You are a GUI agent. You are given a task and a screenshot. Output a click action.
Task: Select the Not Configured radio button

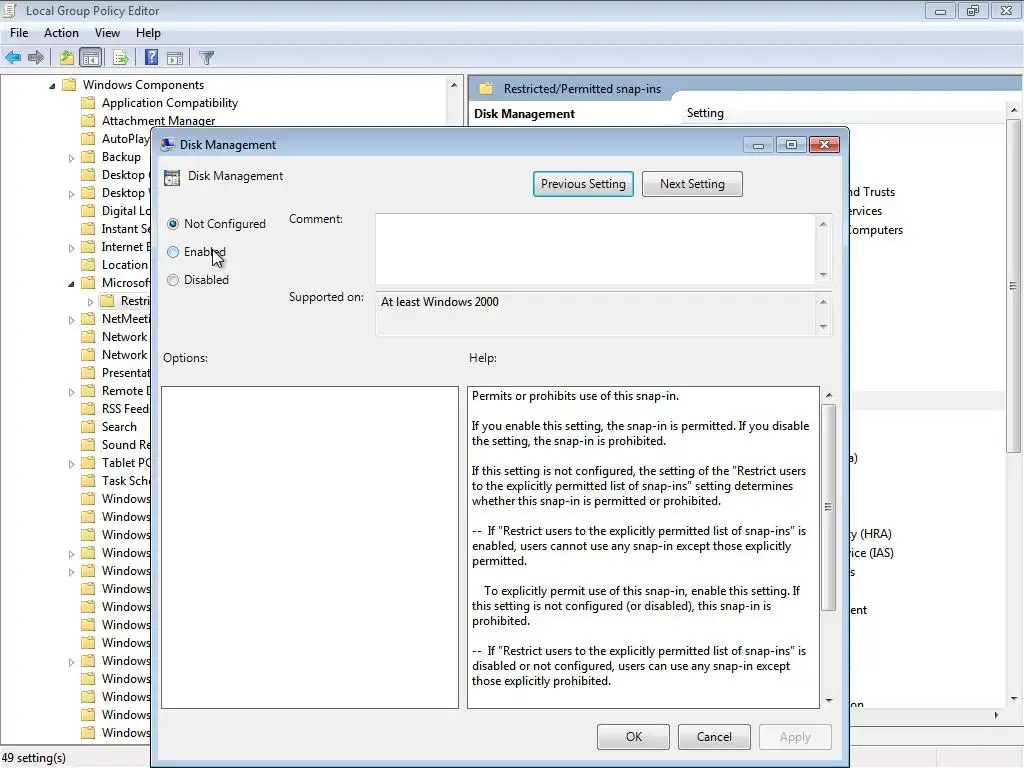click(173, 224)
